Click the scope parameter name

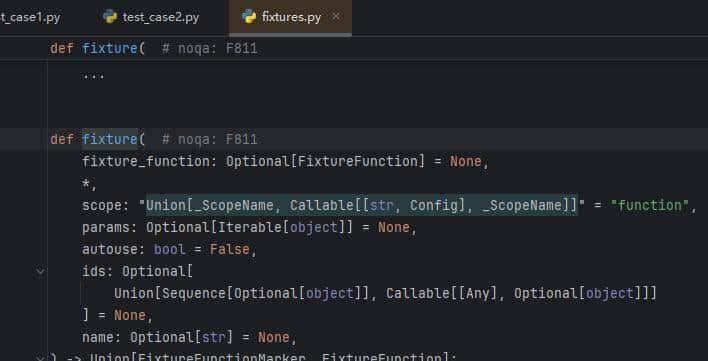(102, 206)
